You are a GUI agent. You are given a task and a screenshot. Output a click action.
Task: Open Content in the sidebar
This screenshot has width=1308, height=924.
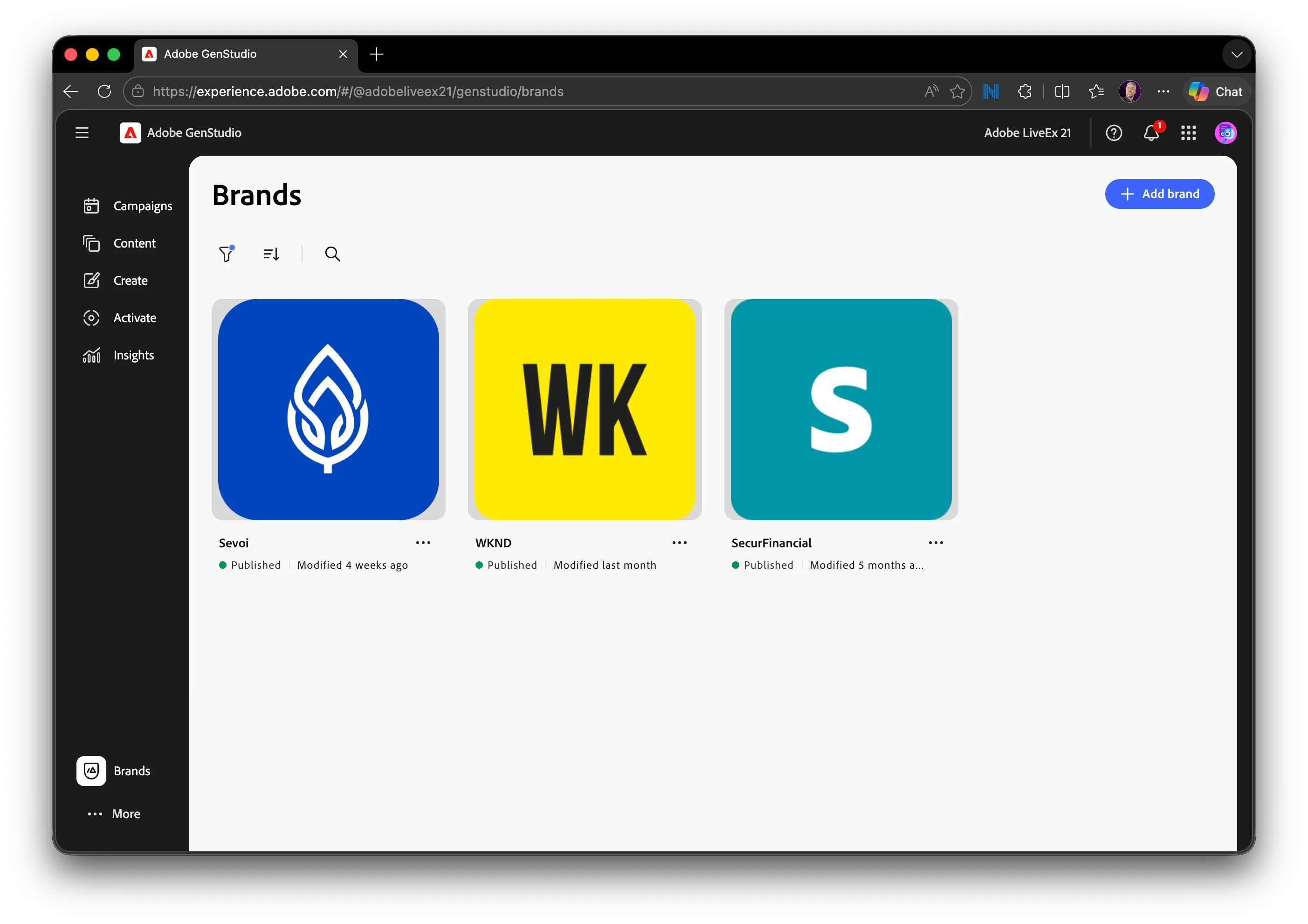(x=119, y=243)
